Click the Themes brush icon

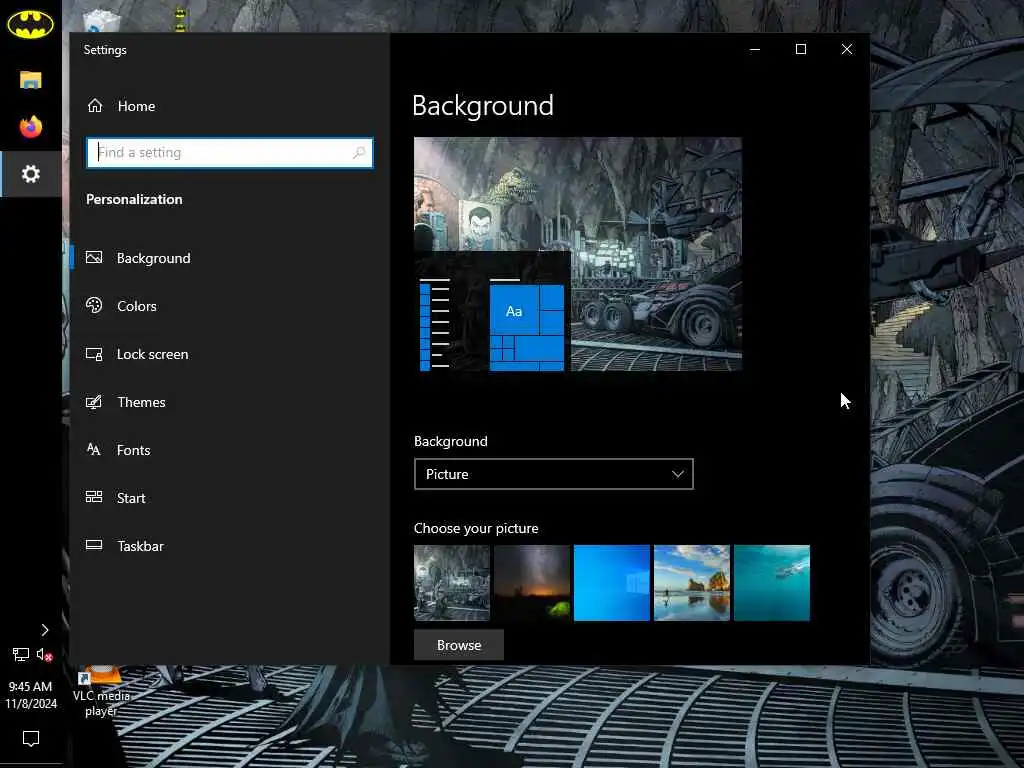[94, 402]
